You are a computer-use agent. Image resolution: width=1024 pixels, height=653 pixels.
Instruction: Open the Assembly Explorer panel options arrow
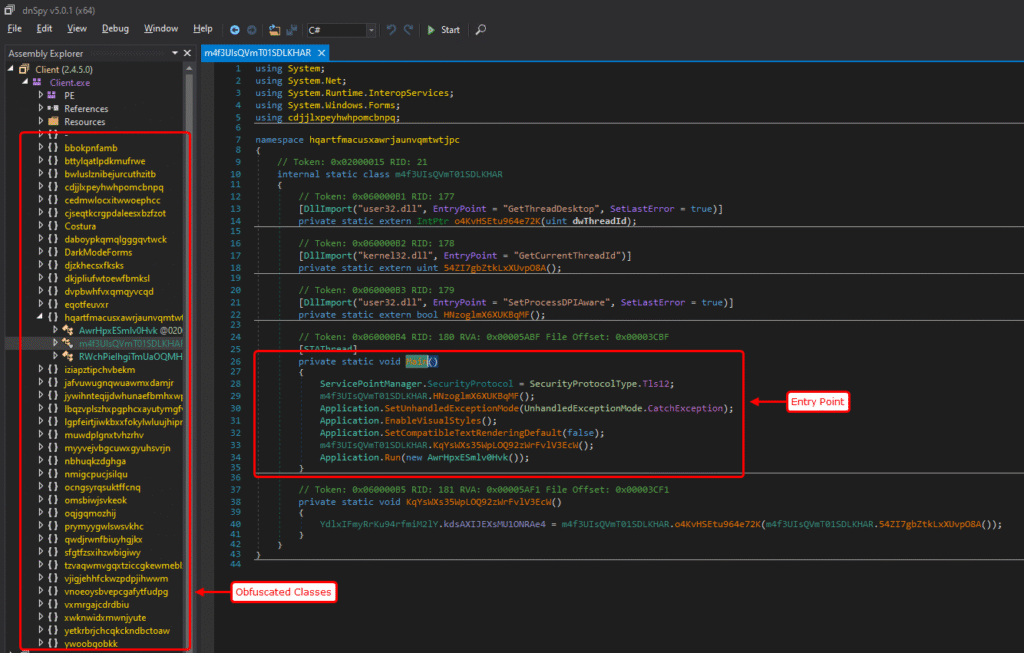coord(174,53)
